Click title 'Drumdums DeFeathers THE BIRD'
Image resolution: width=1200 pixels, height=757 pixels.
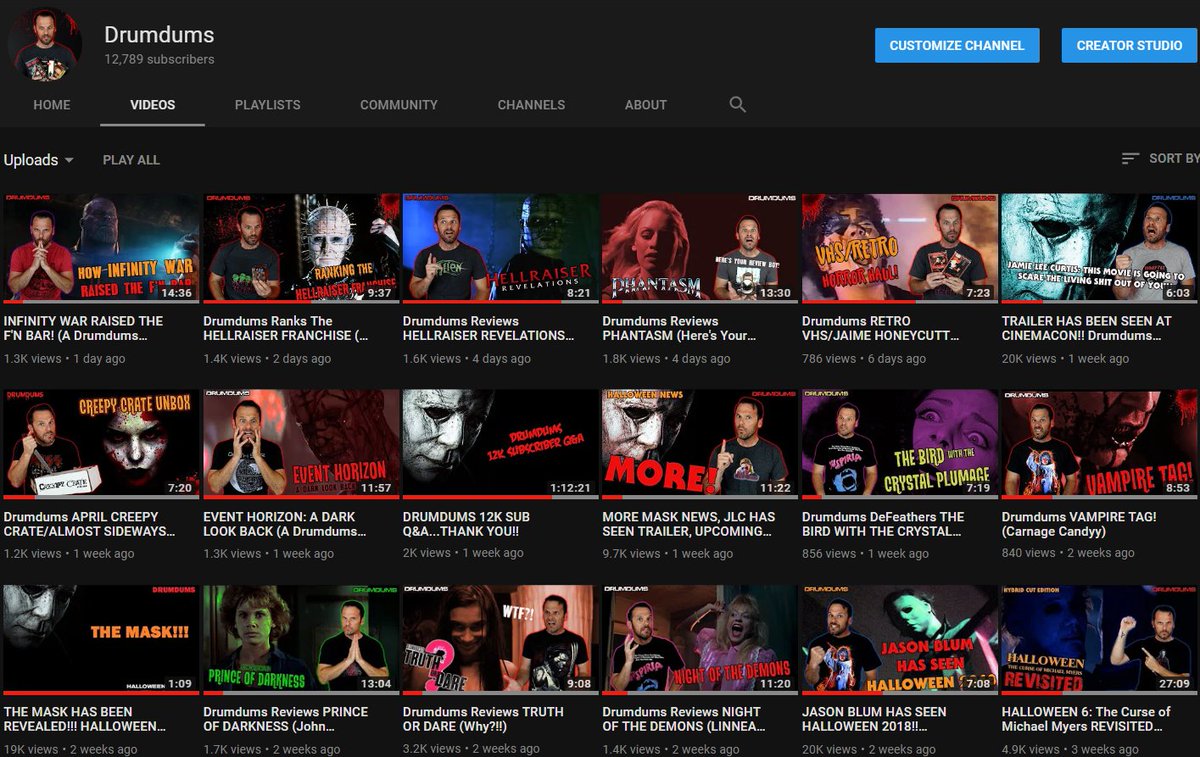point(884,524)
